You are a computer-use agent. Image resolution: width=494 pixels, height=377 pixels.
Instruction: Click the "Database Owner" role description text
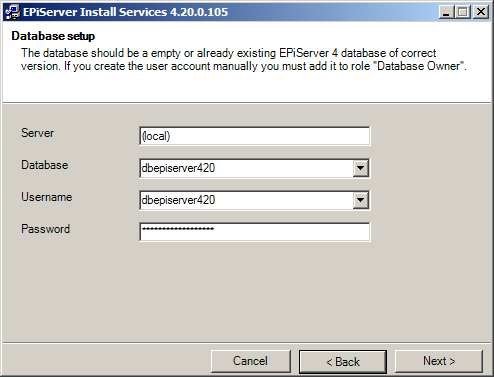[419, 66]
